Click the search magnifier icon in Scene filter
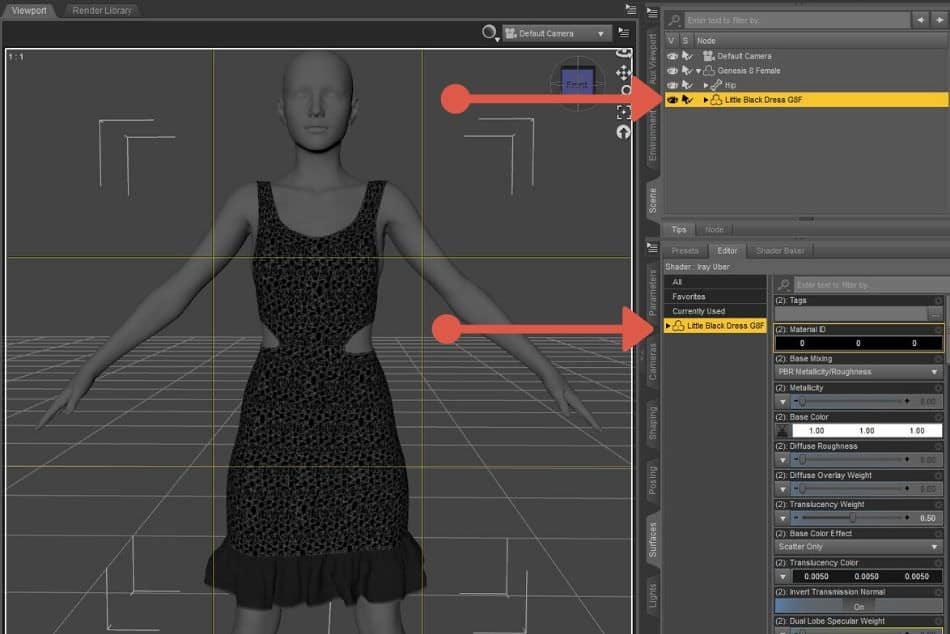Viewport: 950px width, 634px height. pos(674,19)
